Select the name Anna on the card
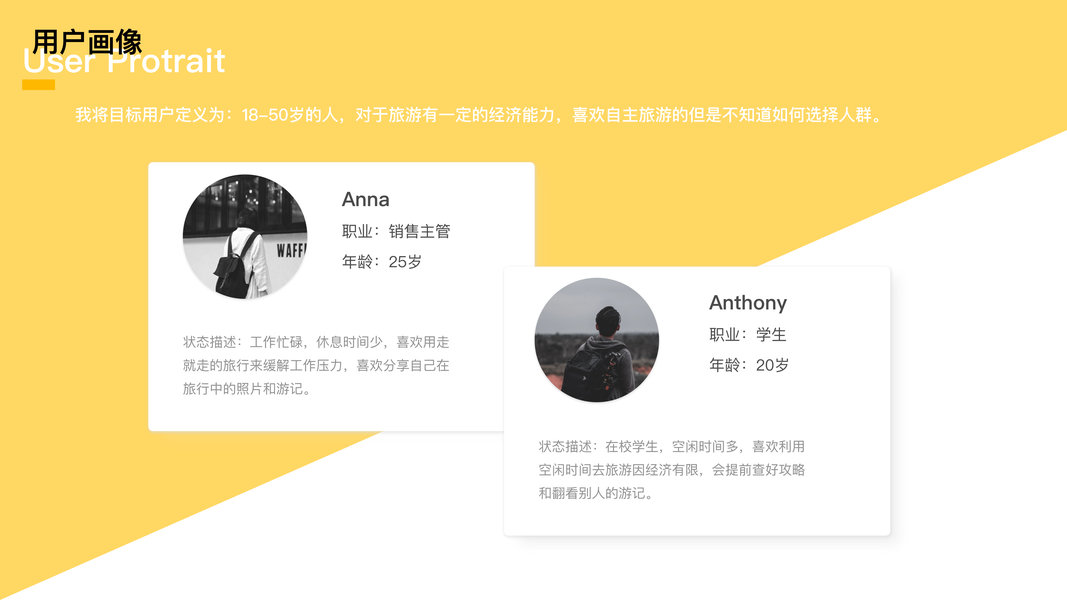The image size is (1067, 600). click(365, 199)
